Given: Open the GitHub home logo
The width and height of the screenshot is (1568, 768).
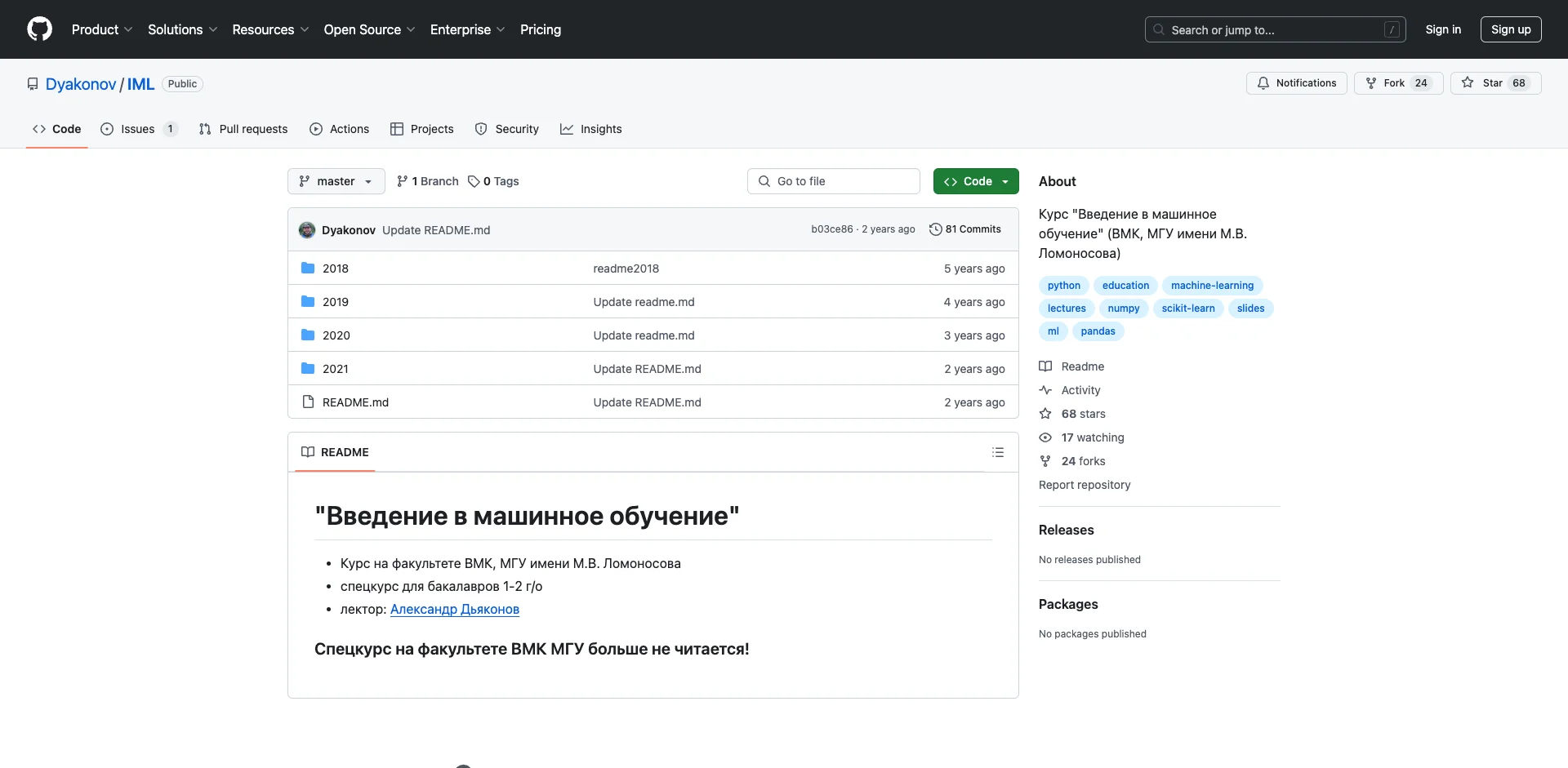Looking at the screenshot, I should coord(39,29).
